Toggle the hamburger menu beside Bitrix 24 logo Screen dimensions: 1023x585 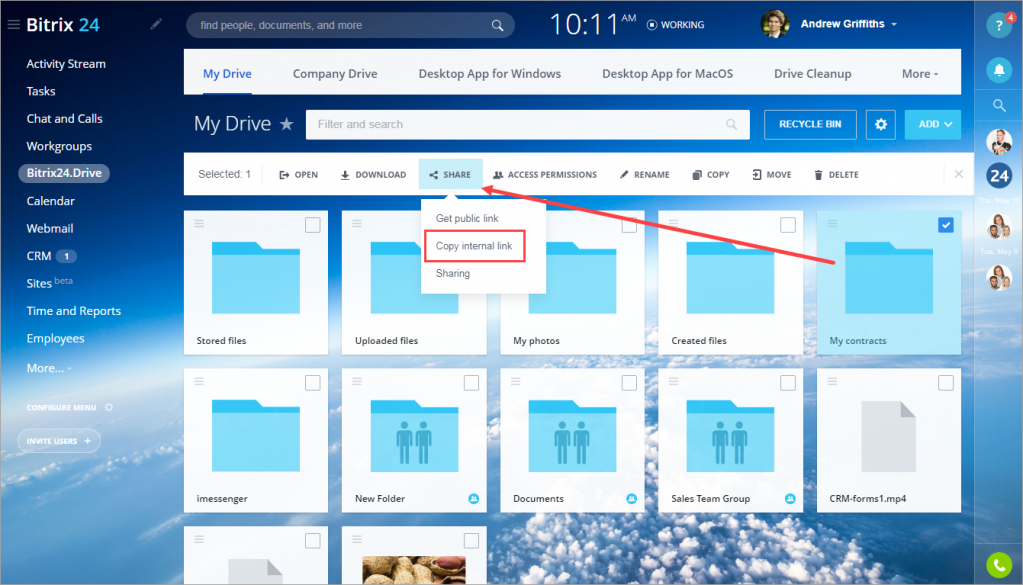[13, 25]
